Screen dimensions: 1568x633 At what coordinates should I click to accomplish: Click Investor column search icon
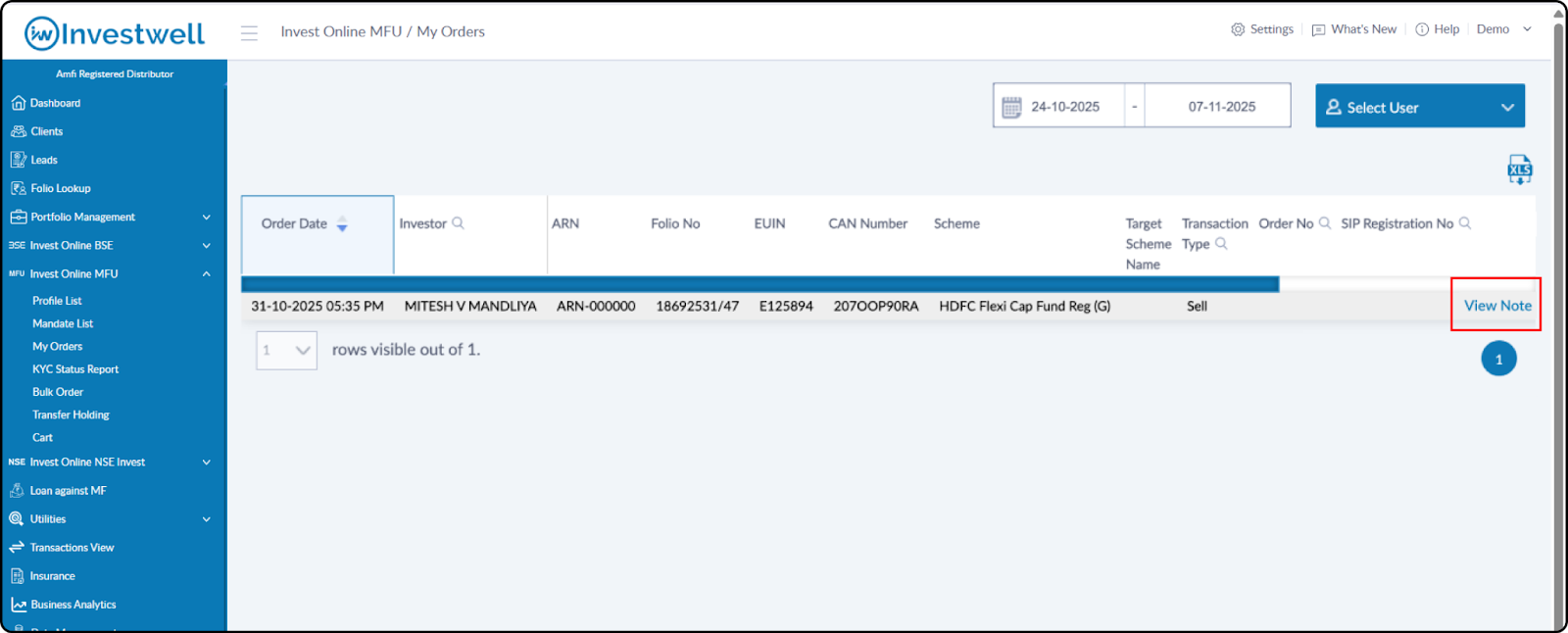(x=458, y=223)
